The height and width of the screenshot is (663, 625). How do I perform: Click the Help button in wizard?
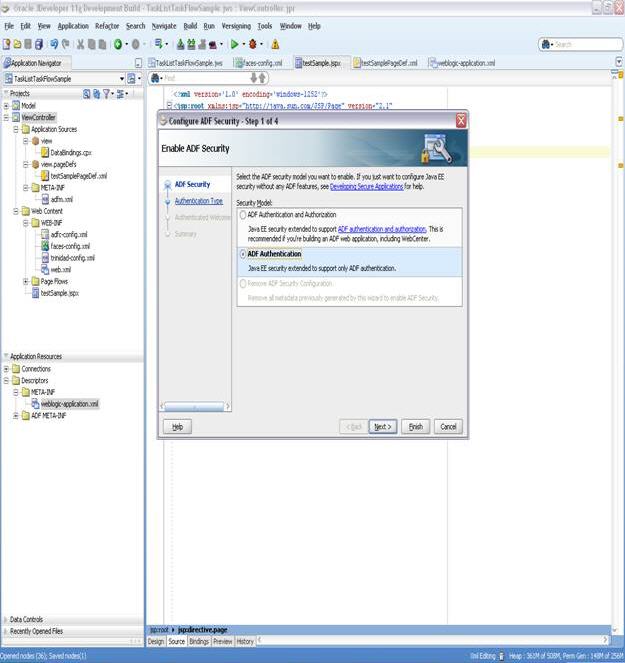177,427
